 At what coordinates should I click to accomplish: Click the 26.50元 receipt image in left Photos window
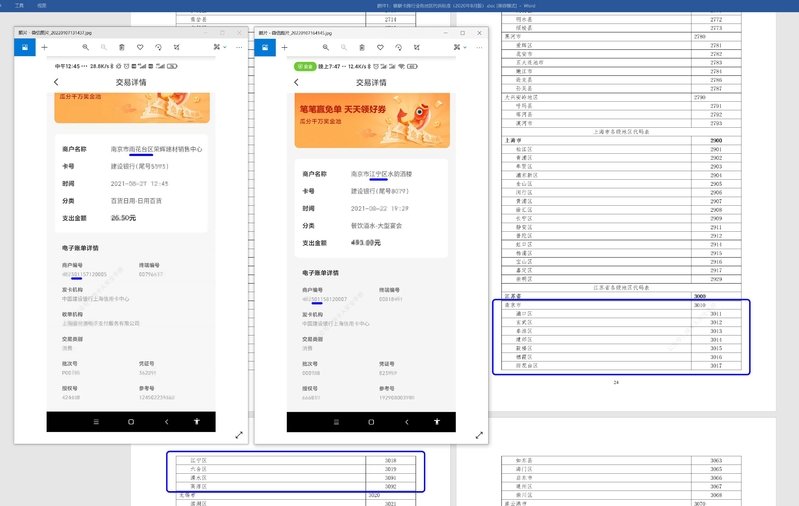[131, 245]
